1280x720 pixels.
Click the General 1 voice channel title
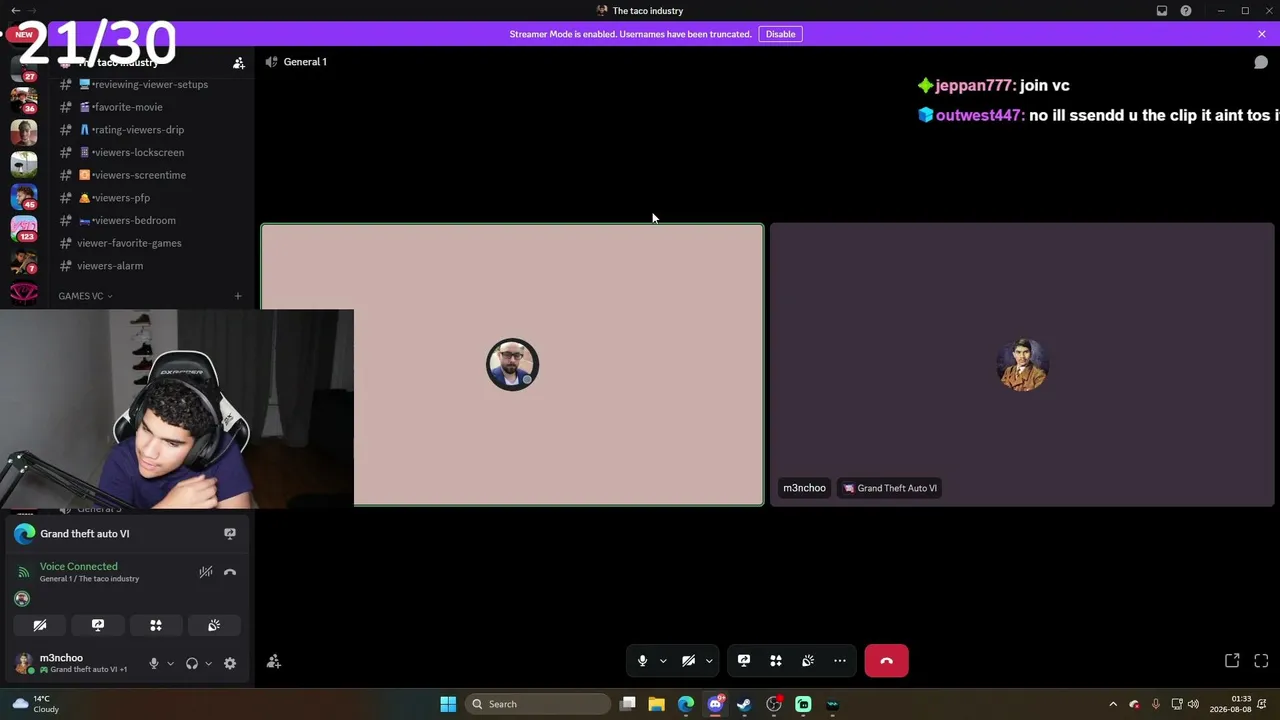(x=305, y=62)
